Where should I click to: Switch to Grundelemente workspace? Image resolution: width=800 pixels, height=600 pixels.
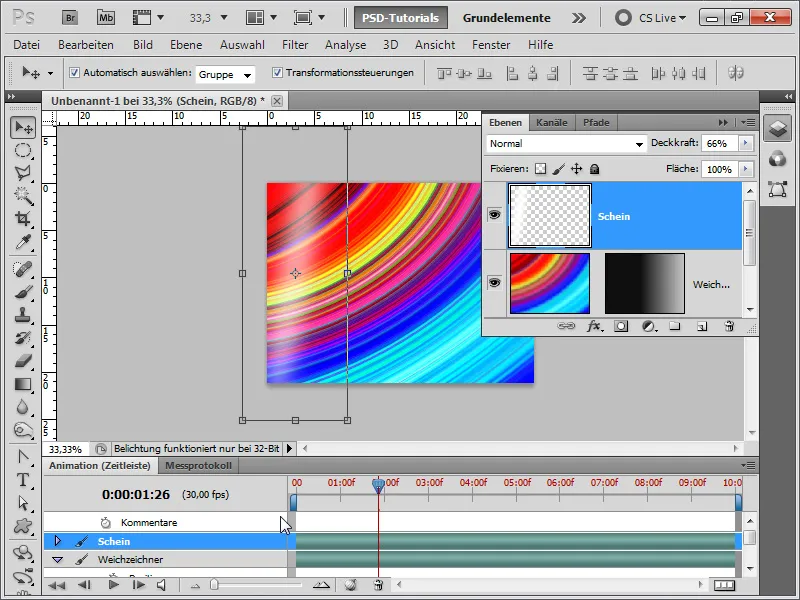pos(506,18)
